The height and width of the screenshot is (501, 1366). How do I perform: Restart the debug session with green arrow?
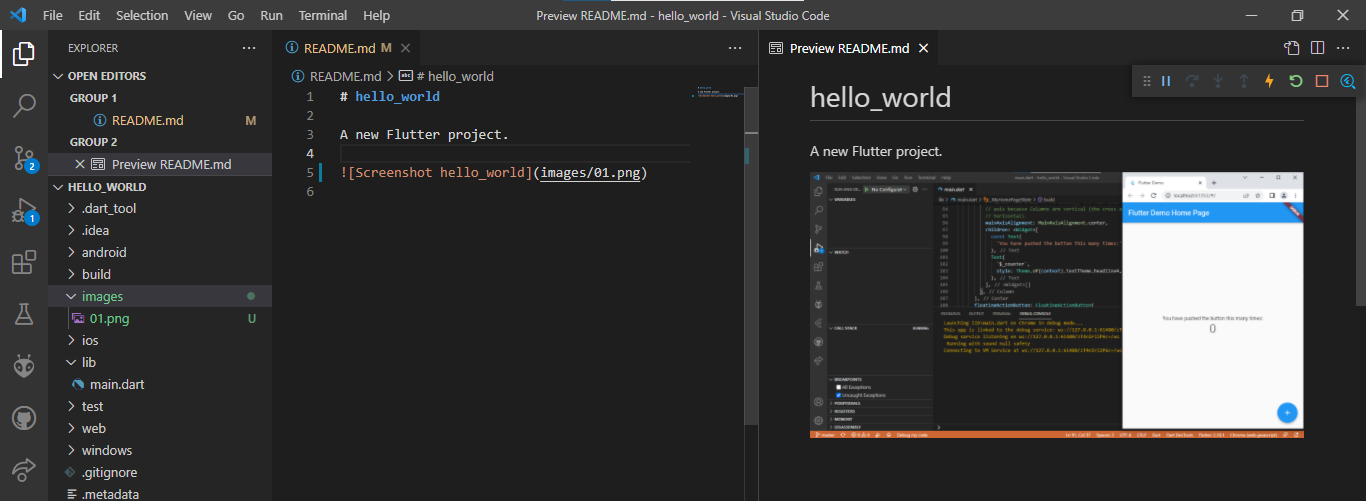pyautogui.click(x=1295, y=81)
